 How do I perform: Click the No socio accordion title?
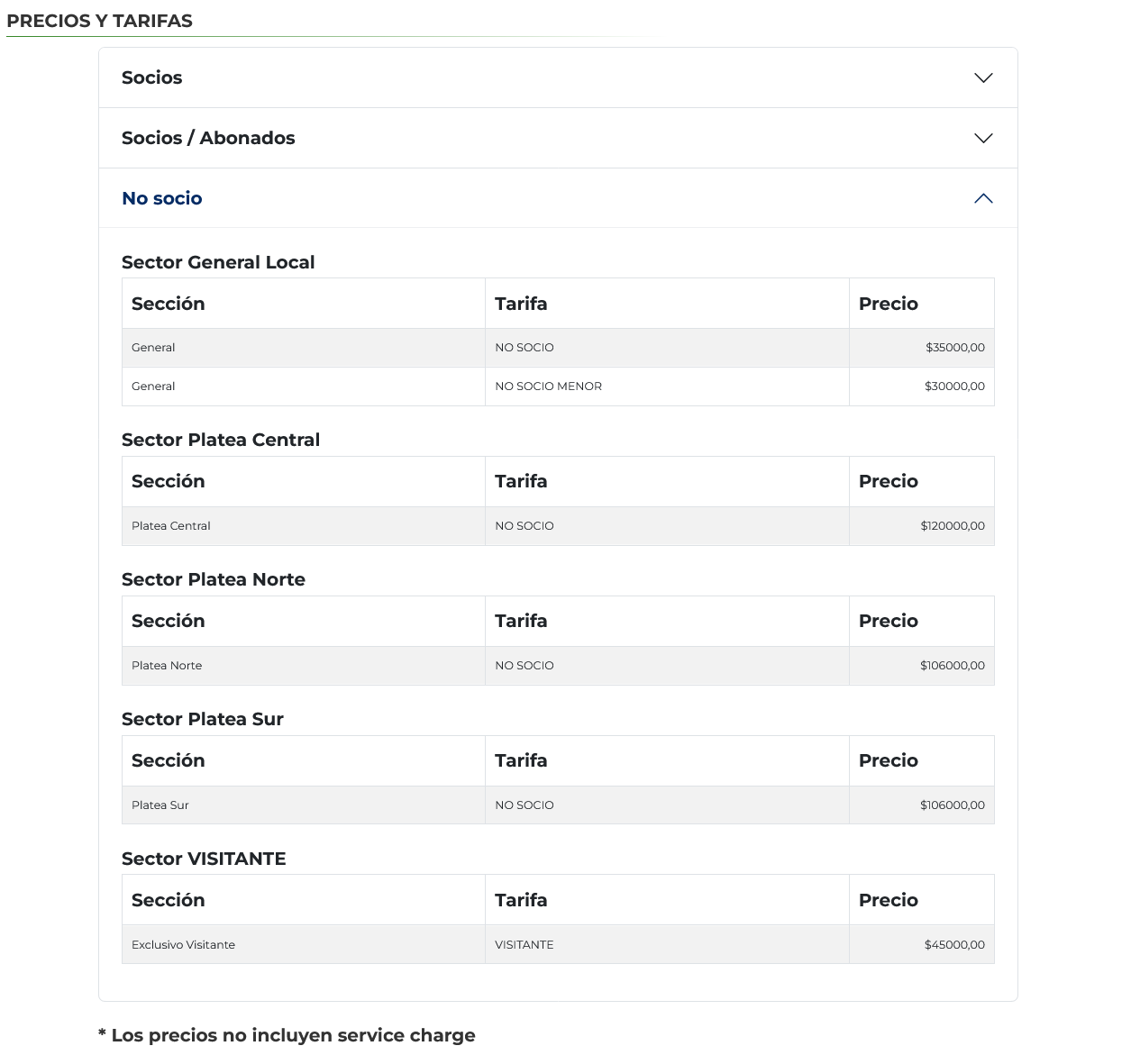[162, 198]
